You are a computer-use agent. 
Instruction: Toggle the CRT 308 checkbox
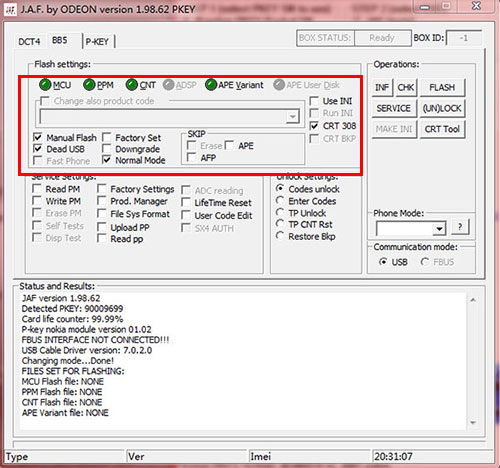314,126
